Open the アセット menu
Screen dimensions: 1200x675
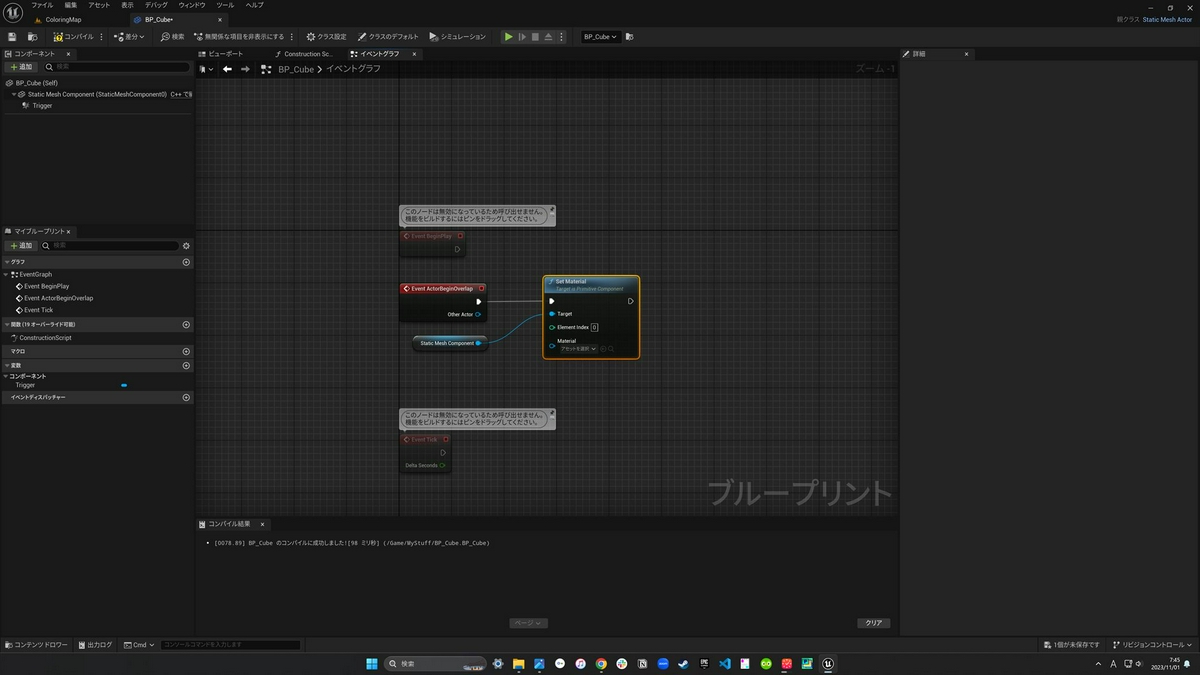99,5
